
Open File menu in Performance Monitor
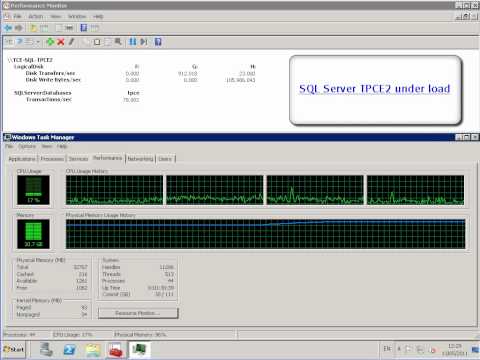click(x=17, y=16)
